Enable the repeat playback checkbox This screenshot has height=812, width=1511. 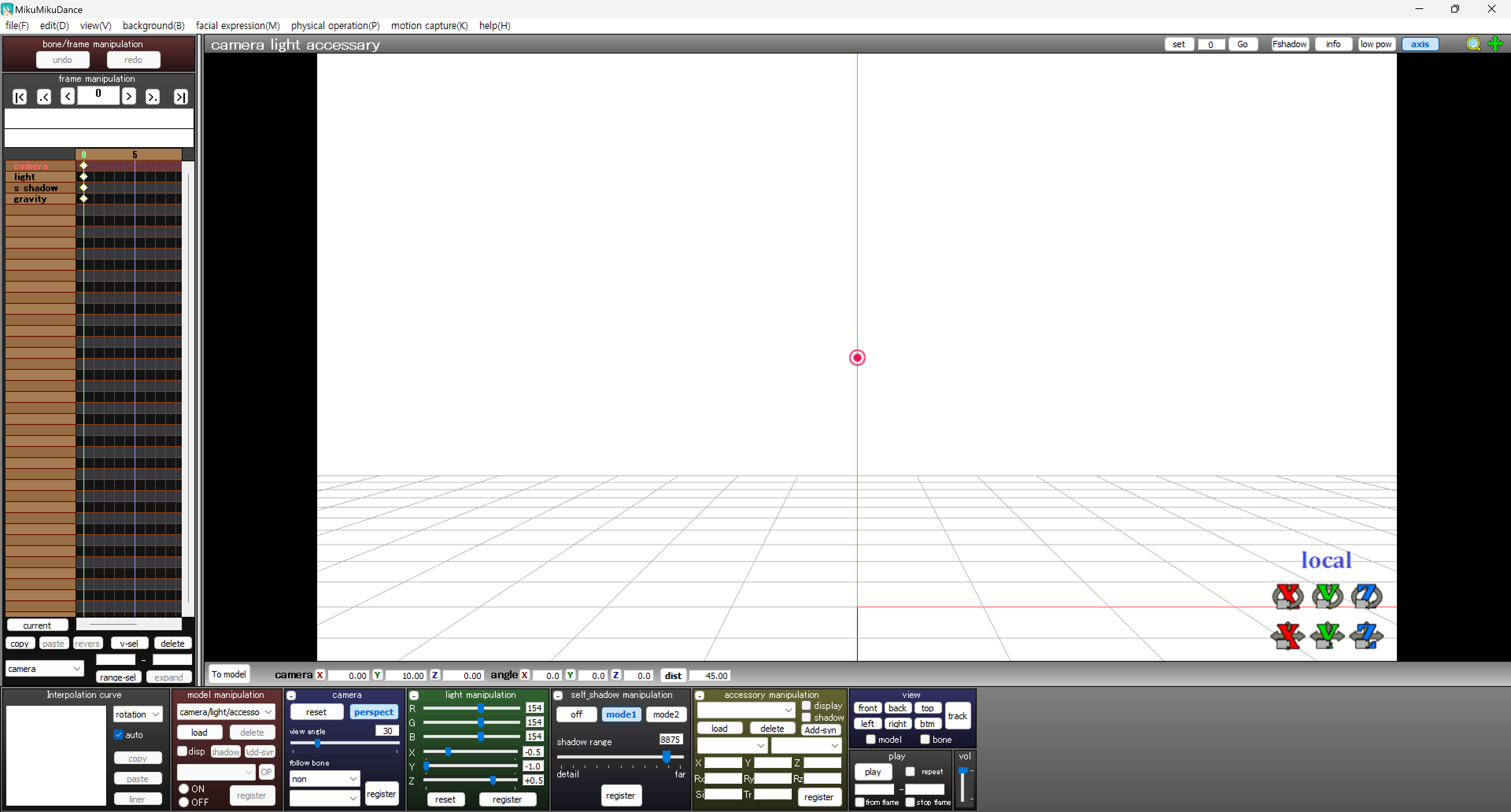pyautogui.click(x=910, y=771)
